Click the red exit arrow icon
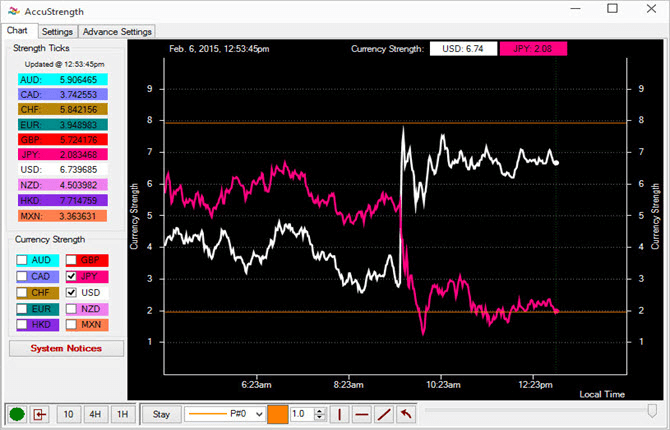The width and height of the screenshot is (670, 430). [x=39, y=414]
